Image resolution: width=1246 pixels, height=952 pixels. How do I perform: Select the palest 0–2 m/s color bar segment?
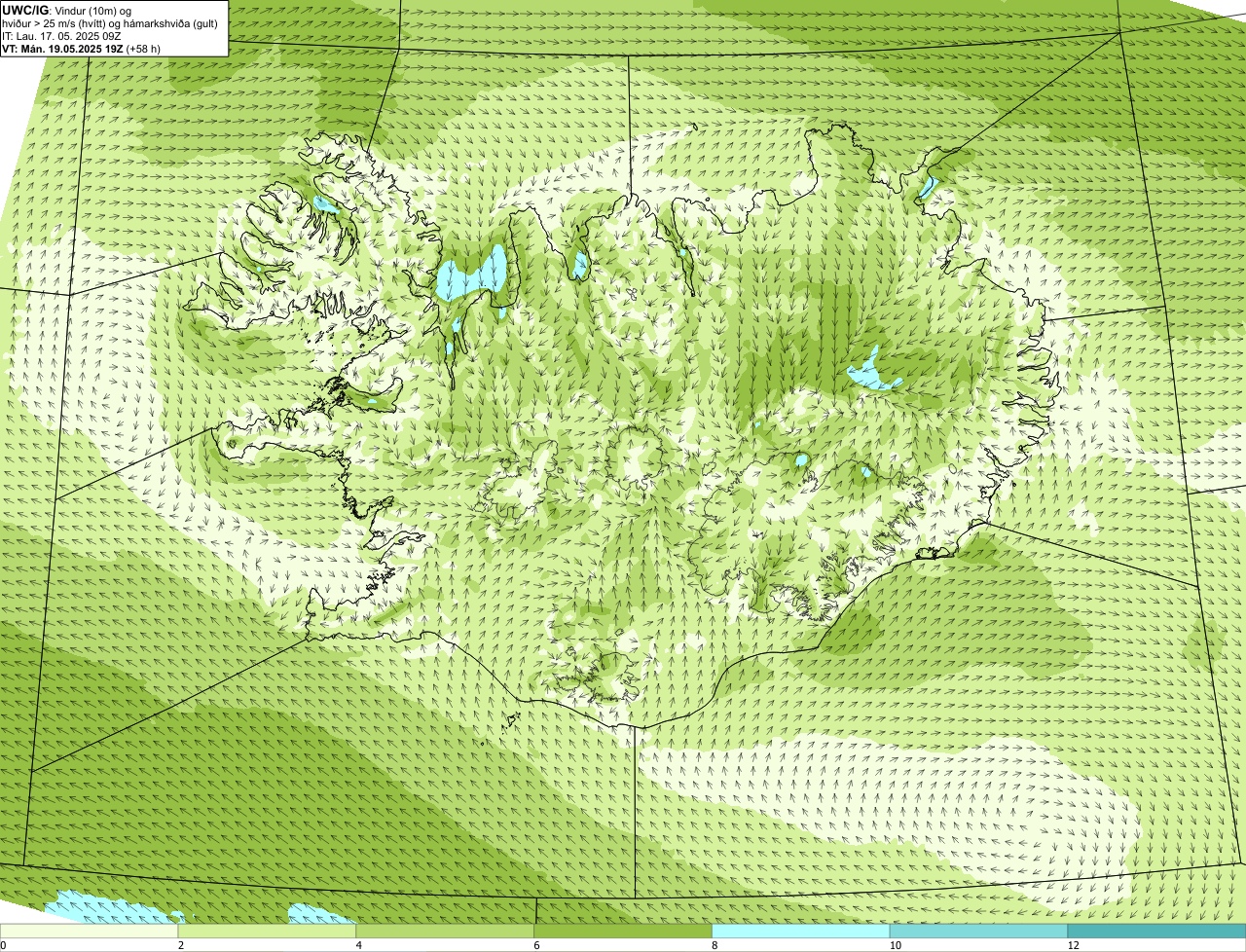click(90, 931)
